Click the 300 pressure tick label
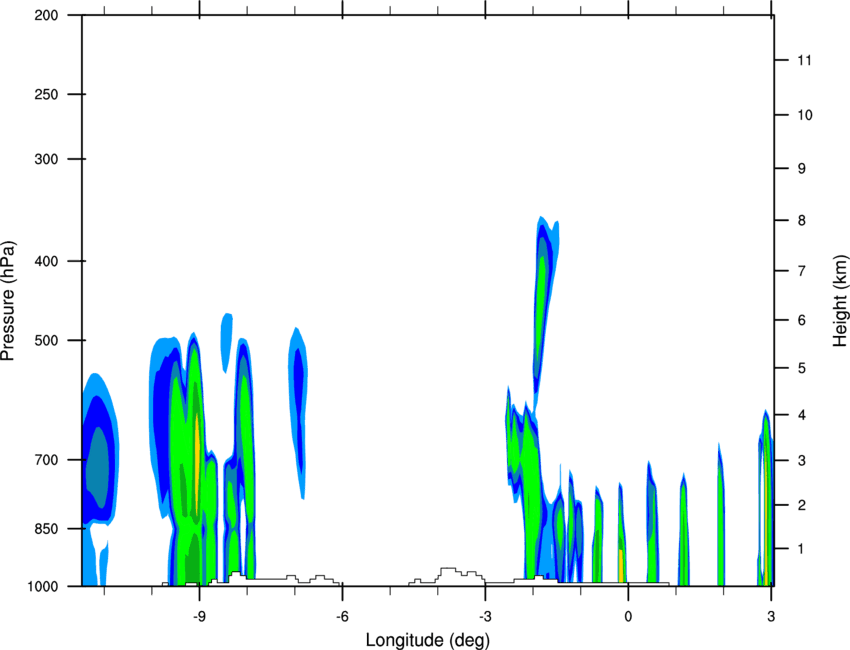 [x=46, y=159]
